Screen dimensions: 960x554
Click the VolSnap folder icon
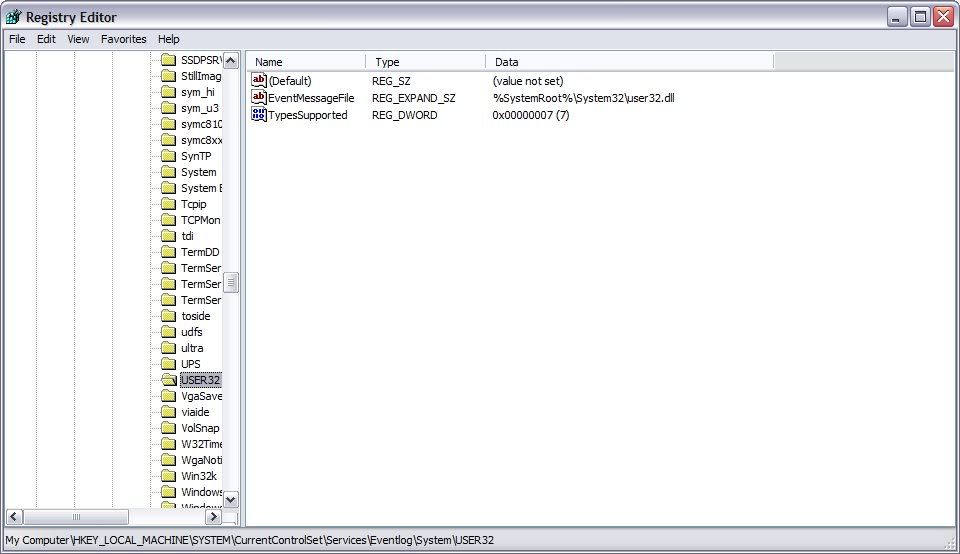[169, 428]
